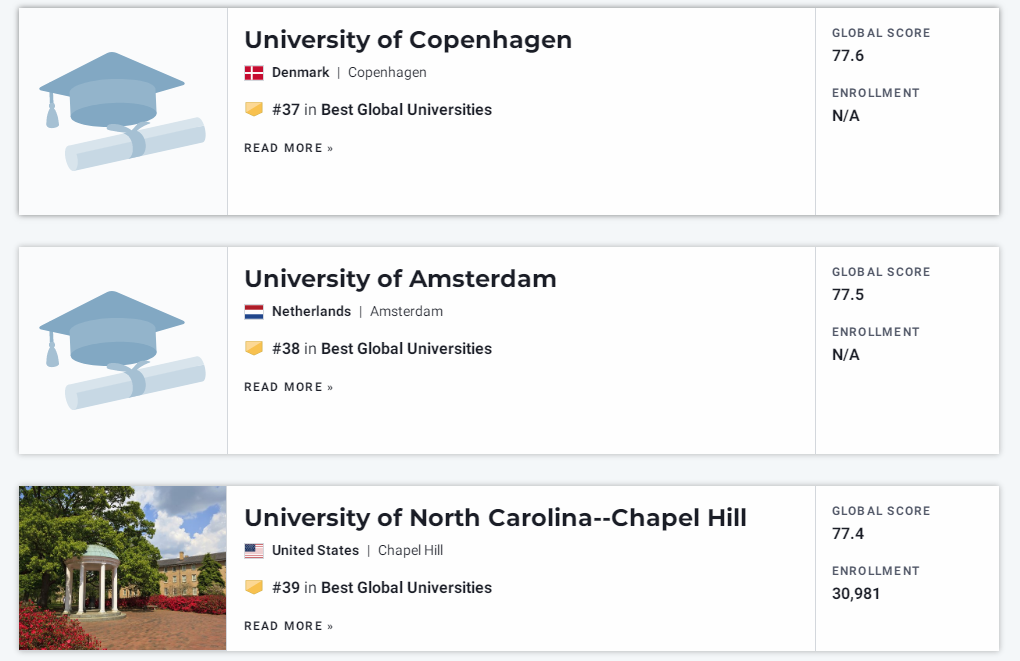Viewport: 1020px width, 661px height.
Task: Click the Netherlands flag icon
Action: (x=254, y=312)
